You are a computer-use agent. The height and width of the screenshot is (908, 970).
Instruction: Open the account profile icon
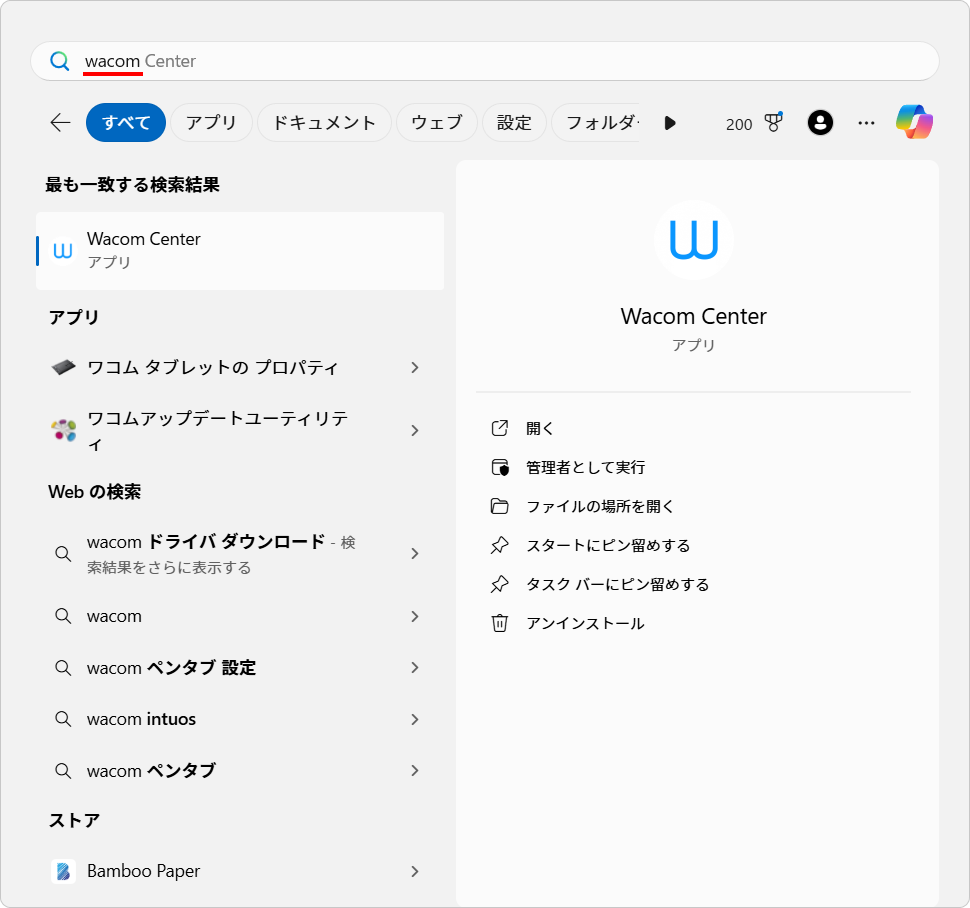point(820,122)
